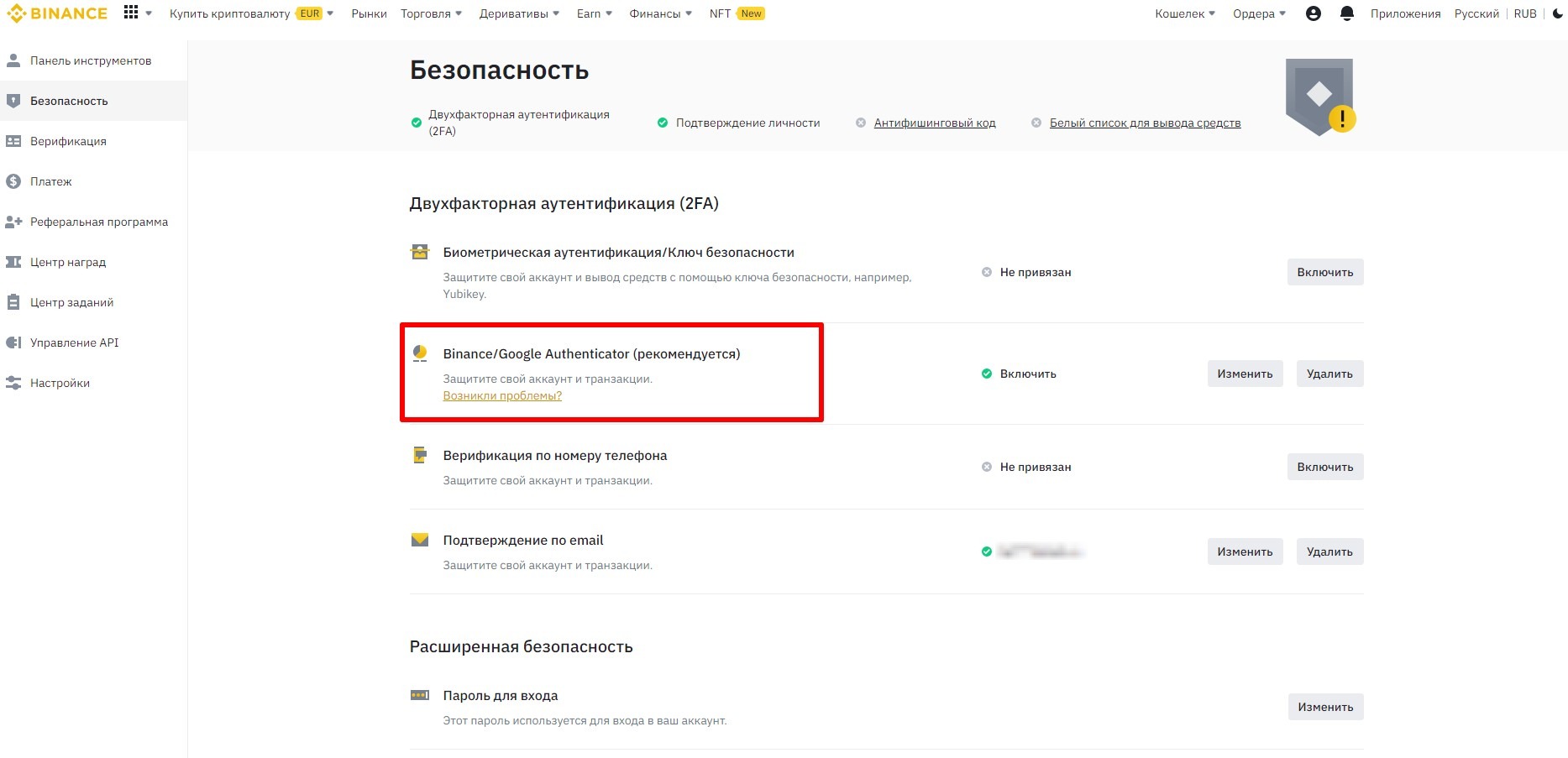The height and width of the screenshot is (758, 1568).
Task: Expand the Кошелек dropdown
Action: pyautogui.click(x=1184, y=13)
